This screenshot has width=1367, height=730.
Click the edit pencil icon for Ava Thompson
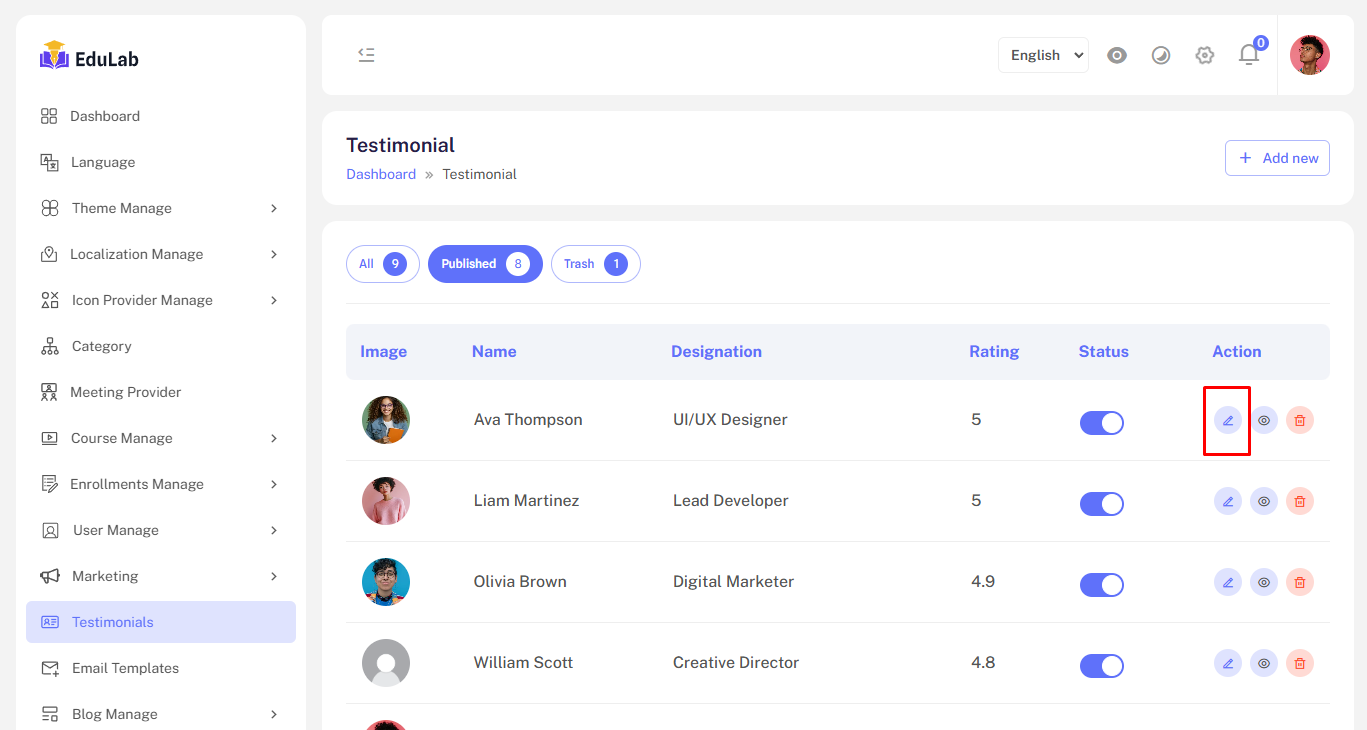1227,420
